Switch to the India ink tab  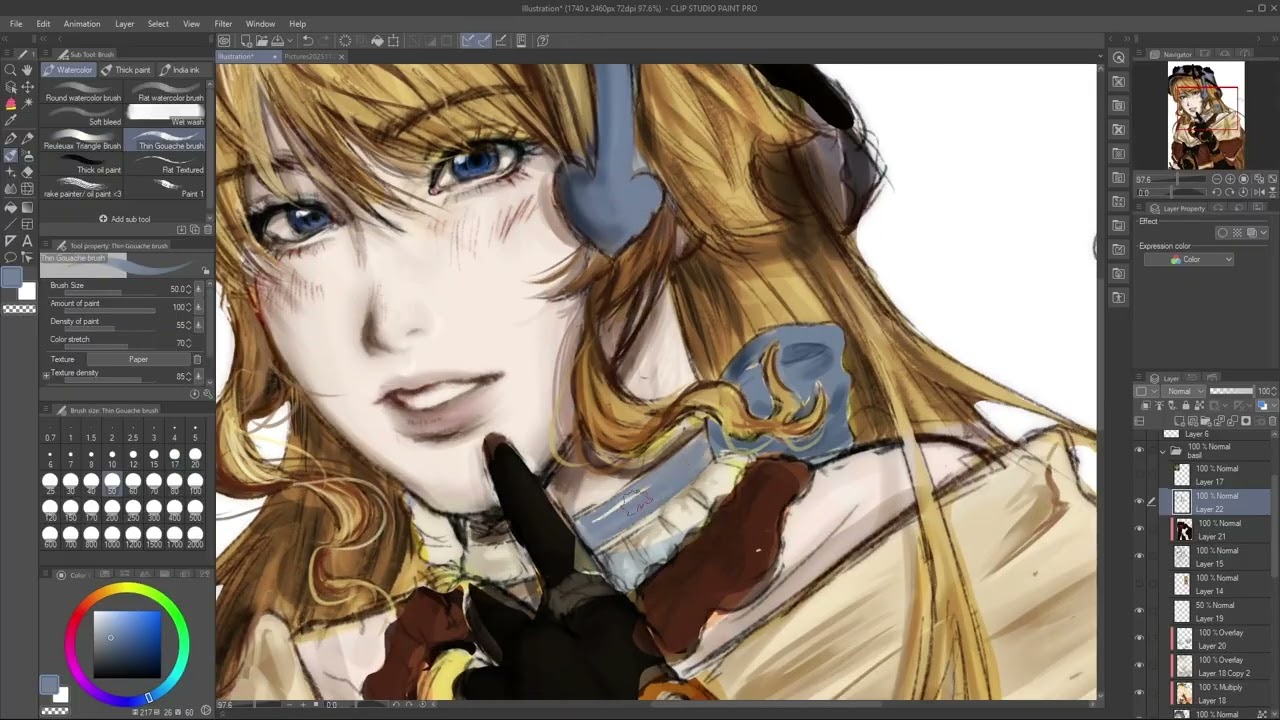[180, 70]
